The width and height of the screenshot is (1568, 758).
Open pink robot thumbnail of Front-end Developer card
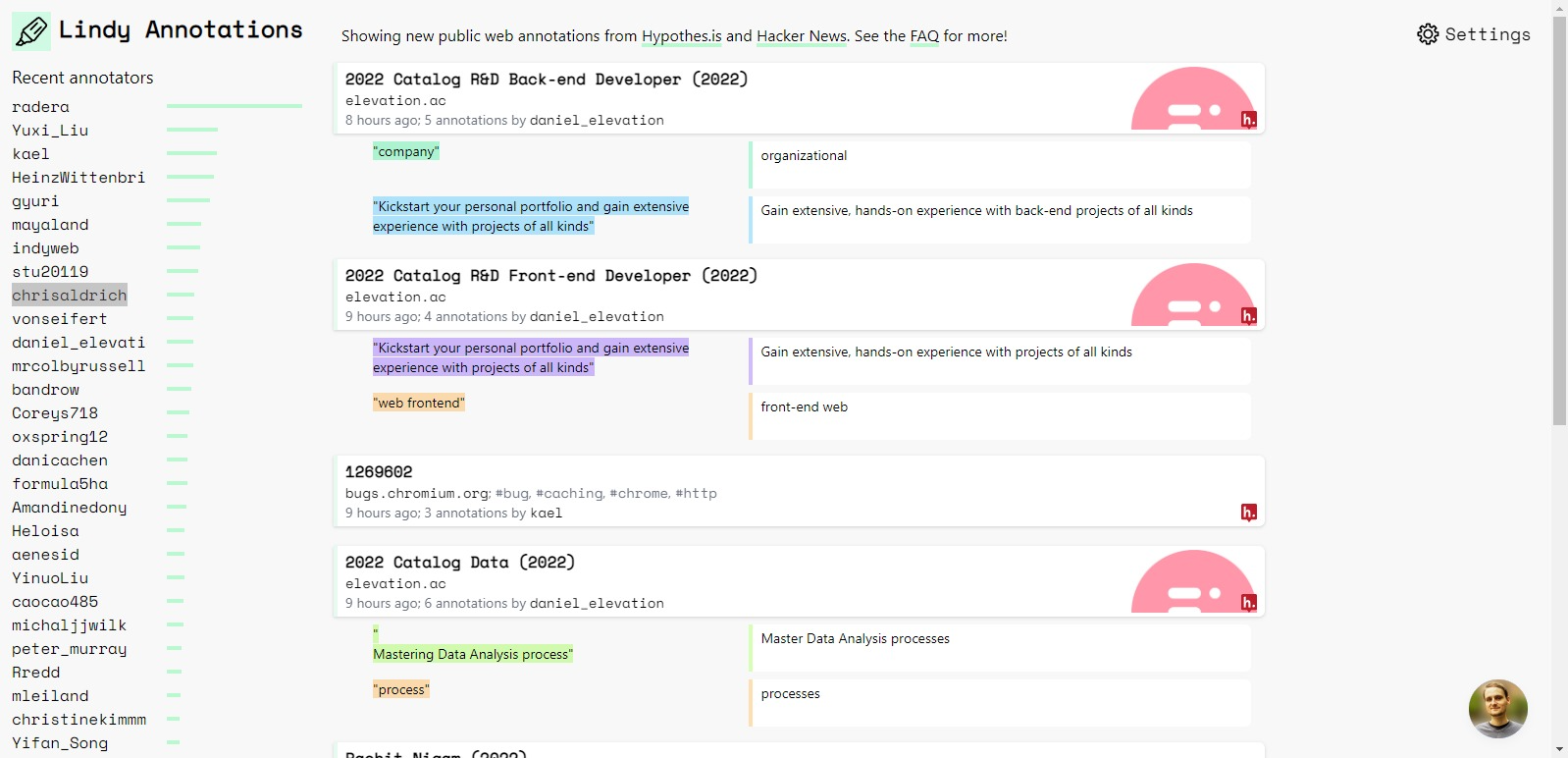click(x=1192, y=295)
